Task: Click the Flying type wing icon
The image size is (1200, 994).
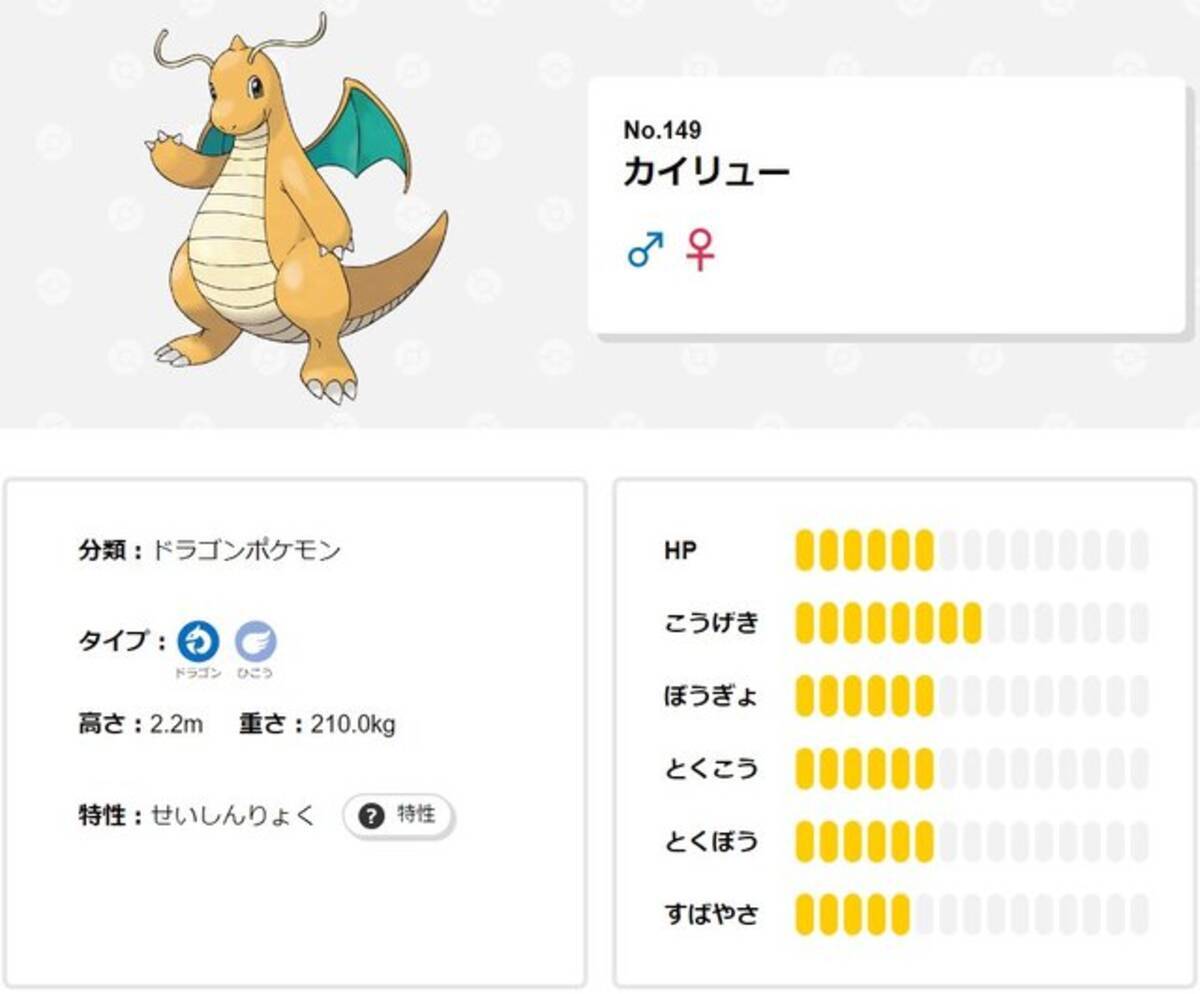Action: 256,642
